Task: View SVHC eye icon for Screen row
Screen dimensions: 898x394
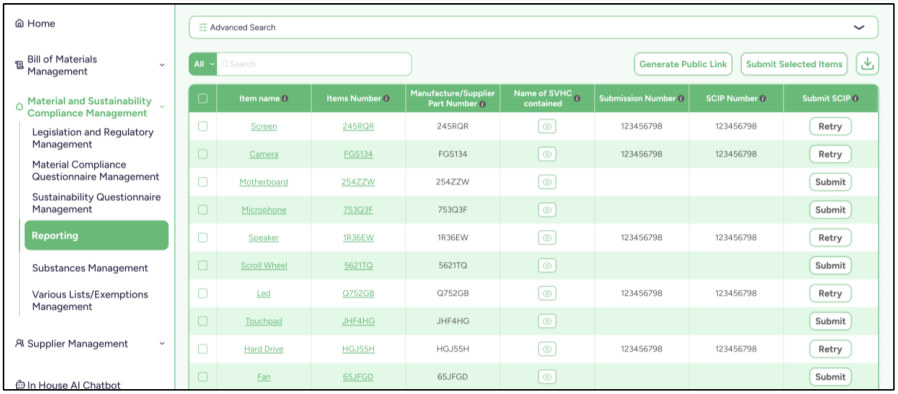Action: (547, 127)
